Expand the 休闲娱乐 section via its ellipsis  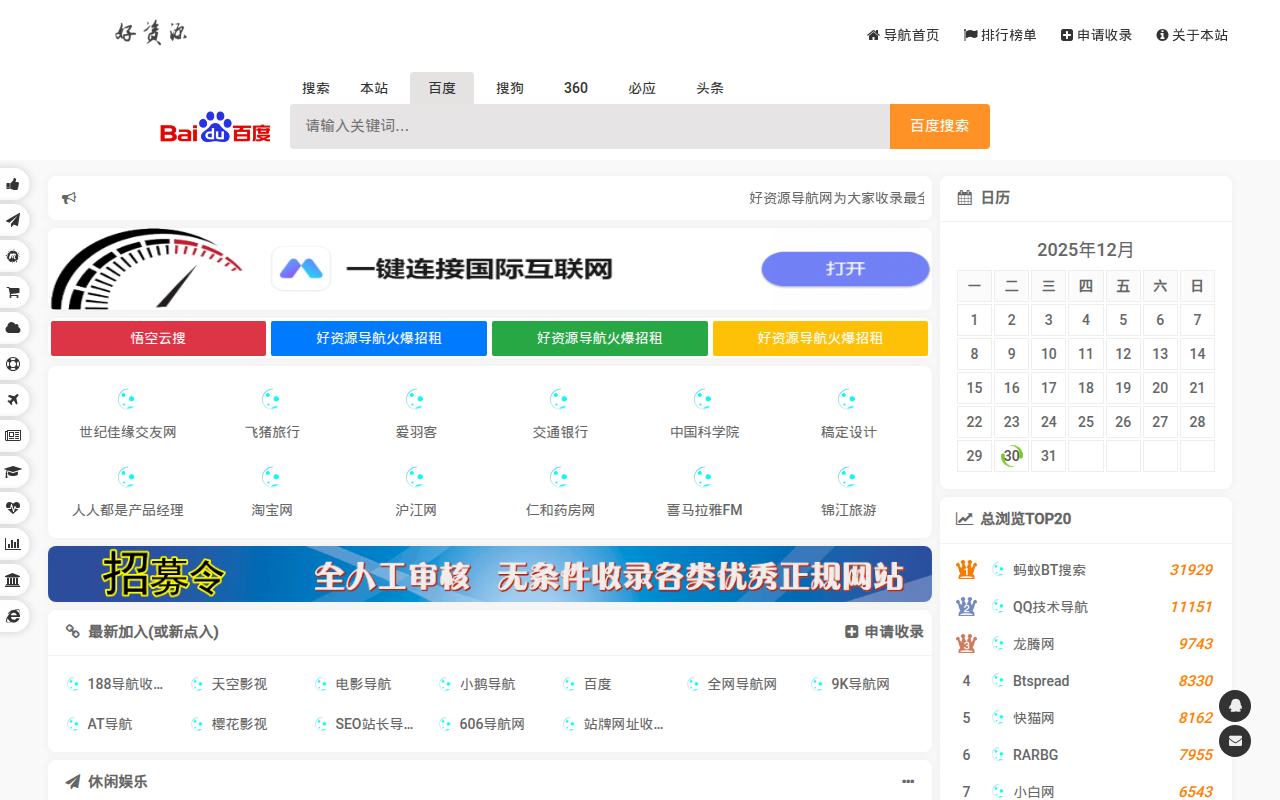coord(908,780)
